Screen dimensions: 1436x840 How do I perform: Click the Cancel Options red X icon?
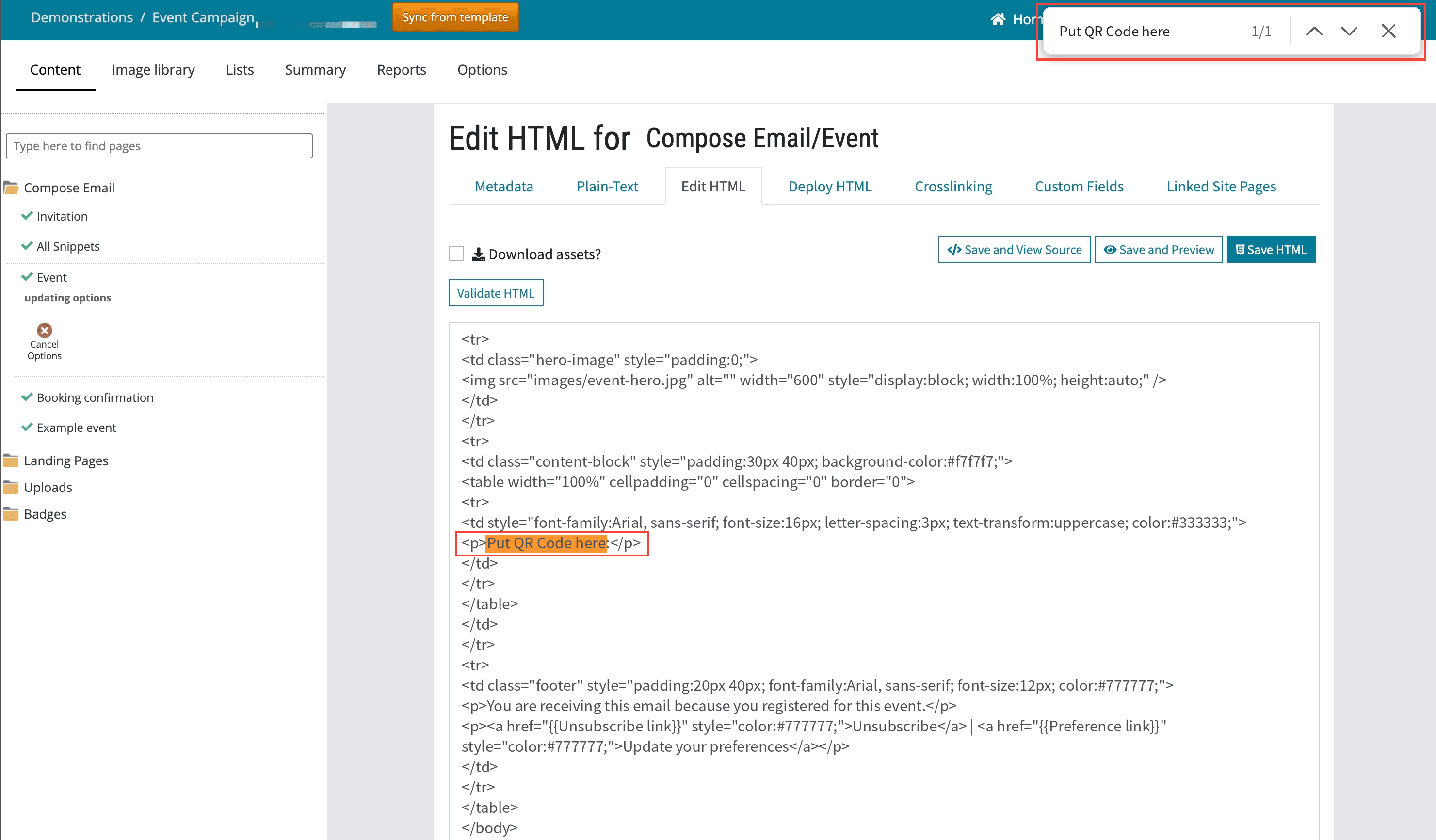45,330
